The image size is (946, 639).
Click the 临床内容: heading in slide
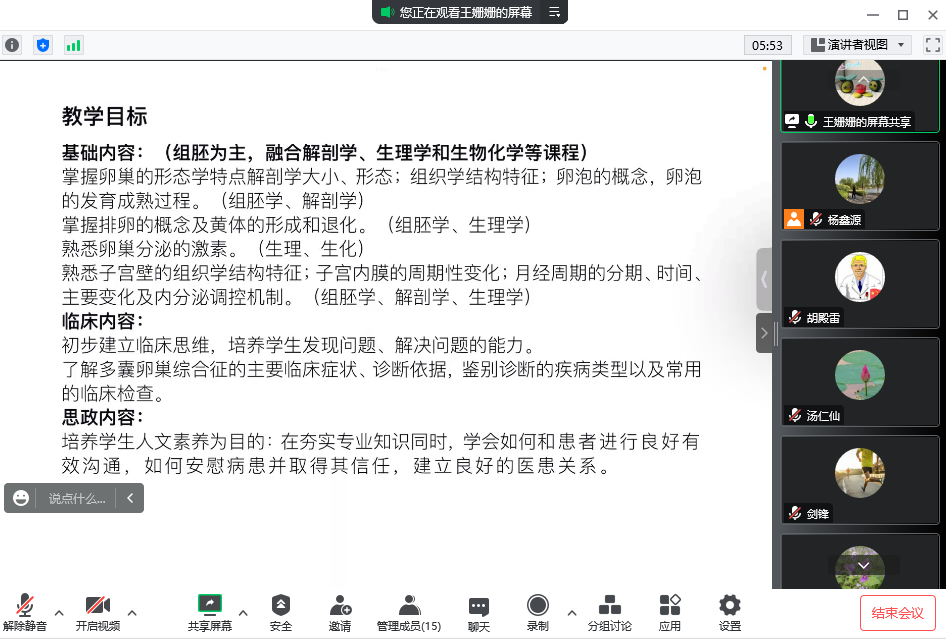[103, 321]
